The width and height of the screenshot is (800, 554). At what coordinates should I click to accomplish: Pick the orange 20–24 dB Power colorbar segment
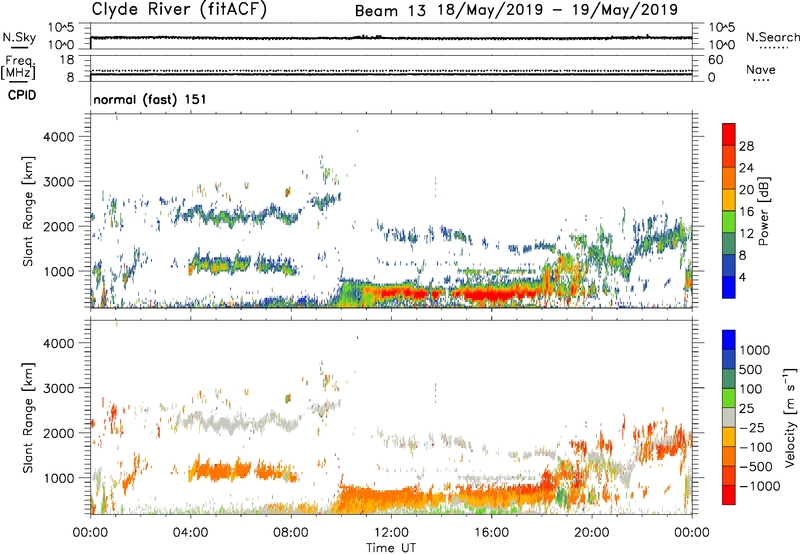point(729,178)
